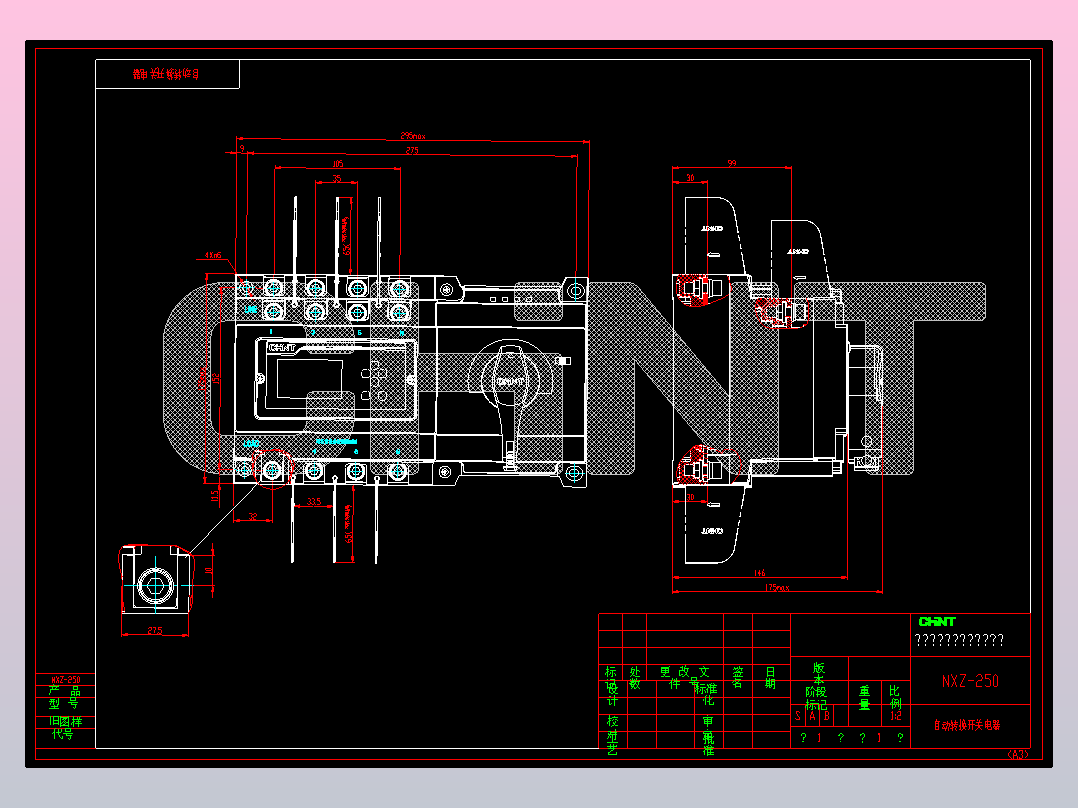Click the "重量" weight header
1078x808 pixels.
864,697
